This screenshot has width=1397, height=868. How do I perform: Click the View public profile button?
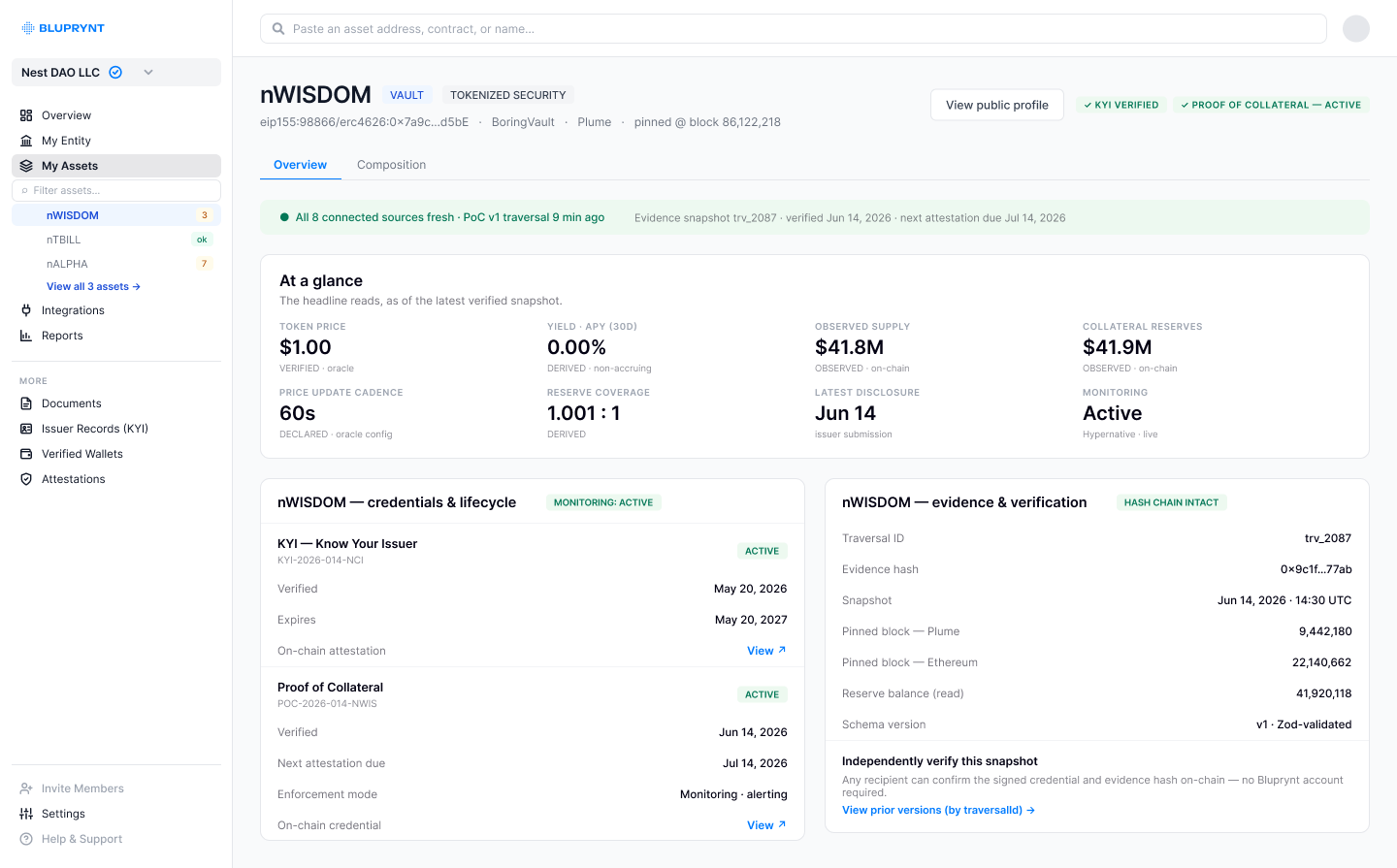click(x=997, y=105)
